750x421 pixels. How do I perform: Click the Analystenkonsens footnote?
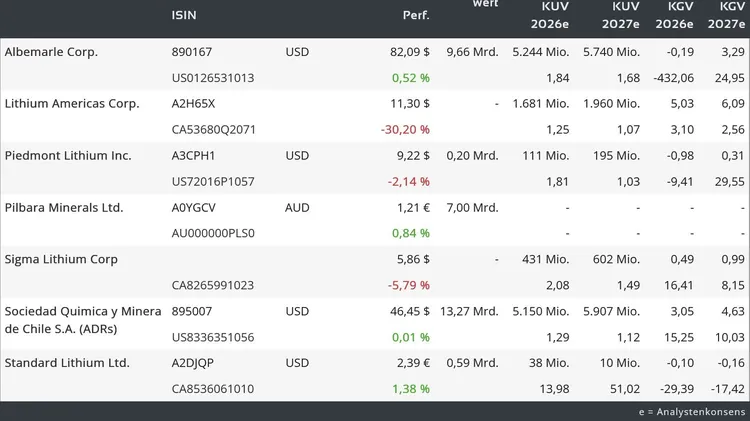(x=692, y=411)
